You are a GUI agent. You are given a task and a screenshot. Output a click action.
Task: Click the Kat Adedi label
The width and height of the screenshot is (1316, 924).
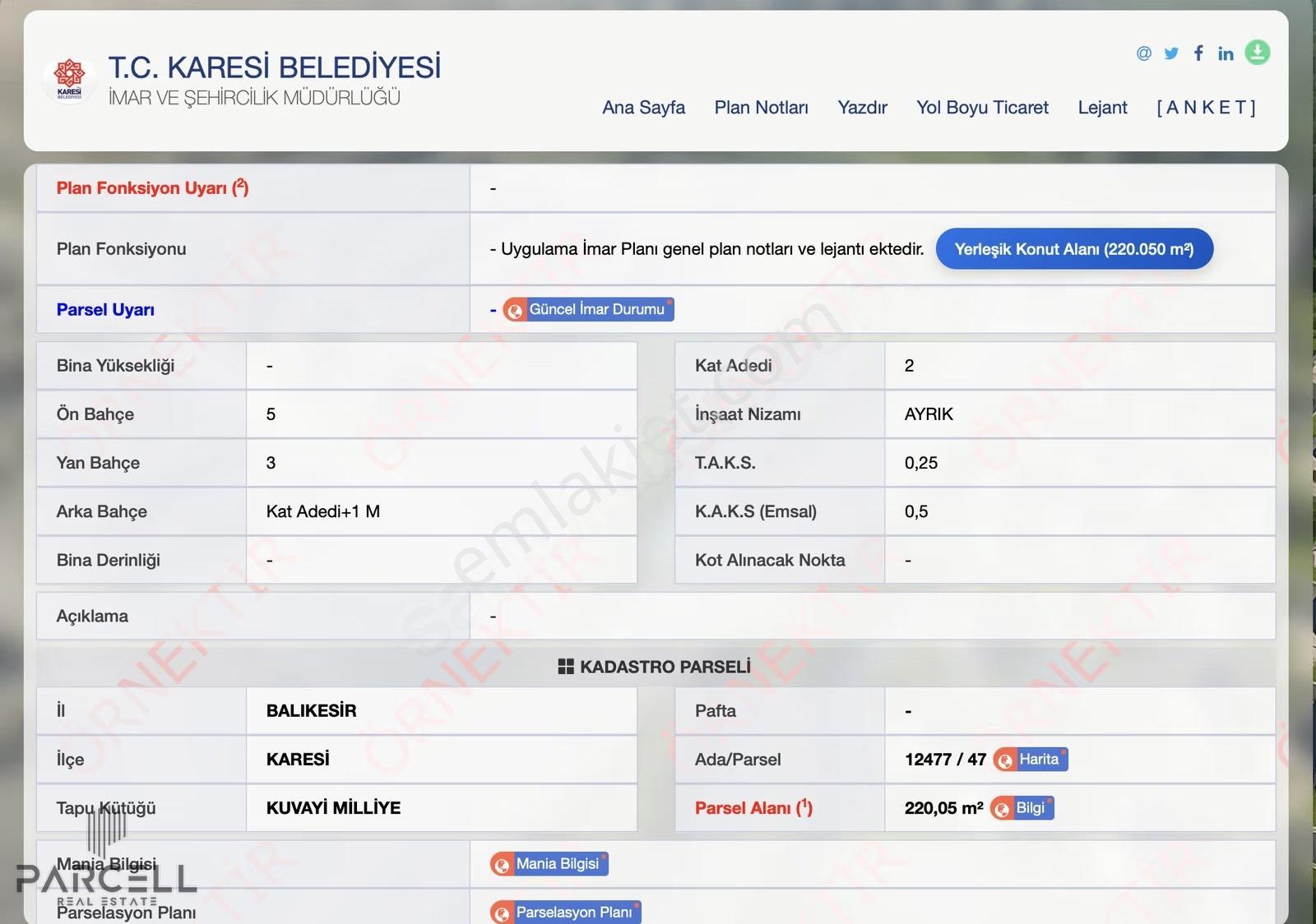coord(733,366)
